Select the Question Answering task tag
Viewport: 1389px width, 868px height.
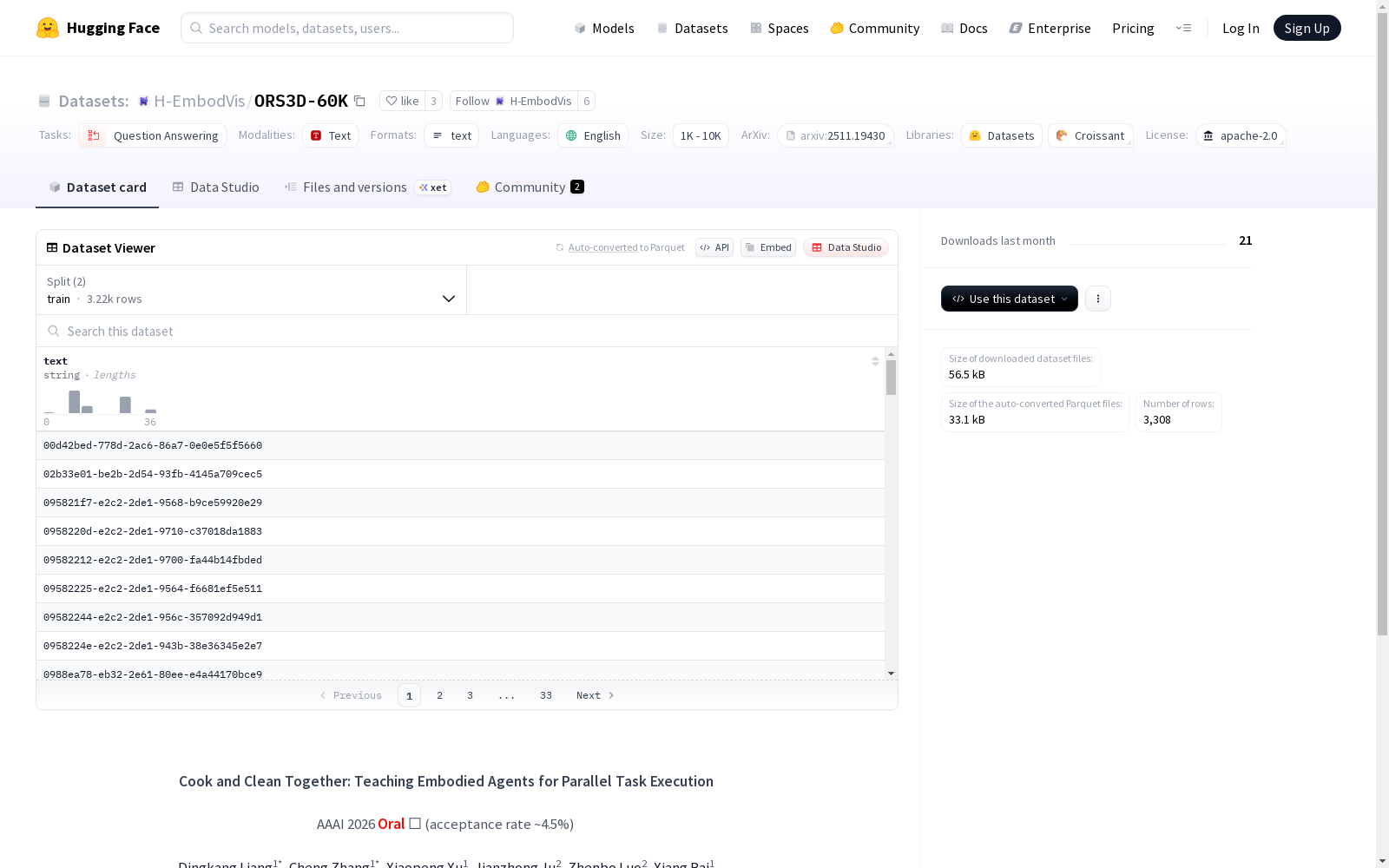pos(153,135)
